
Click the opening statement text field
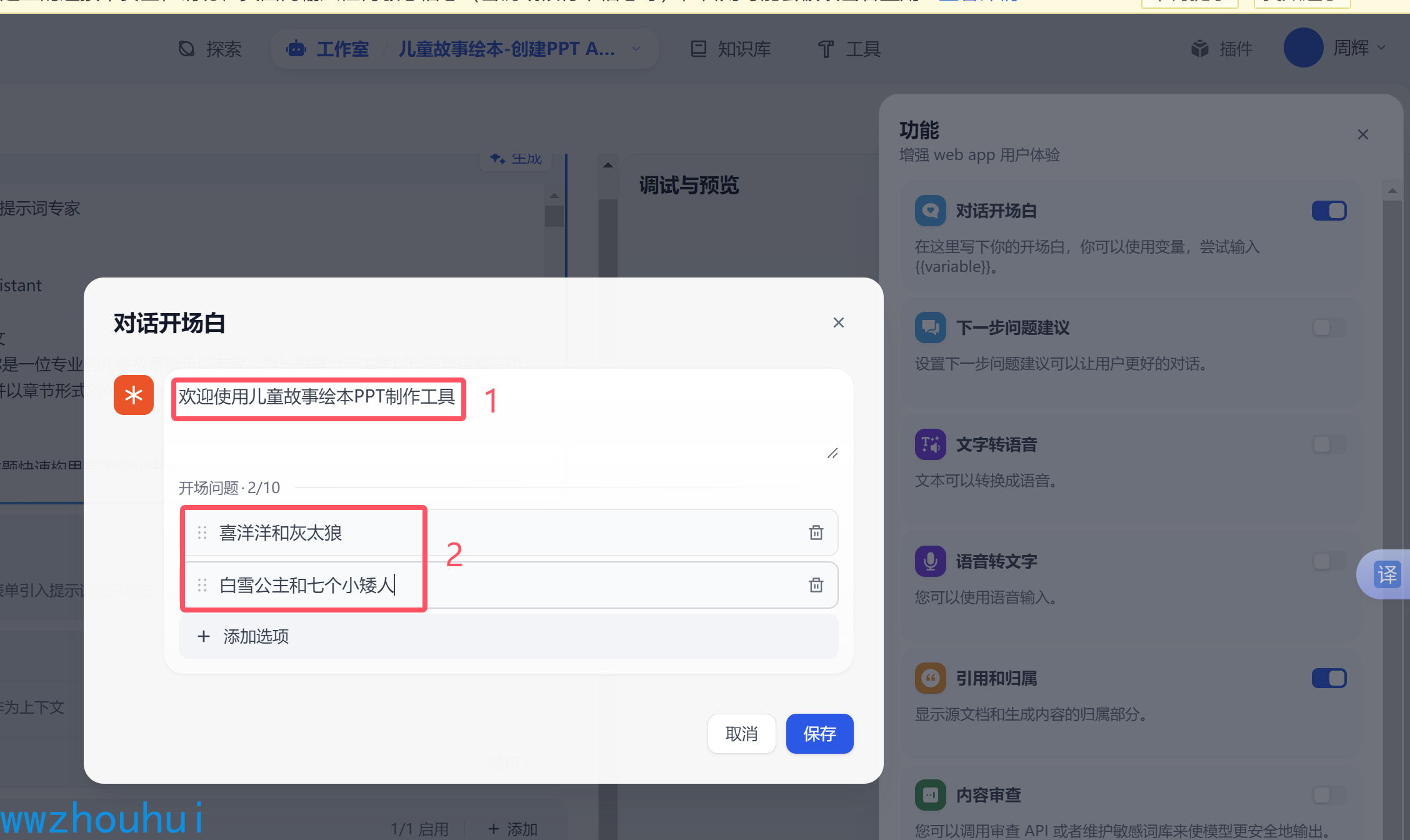click(x=500, y=412)
